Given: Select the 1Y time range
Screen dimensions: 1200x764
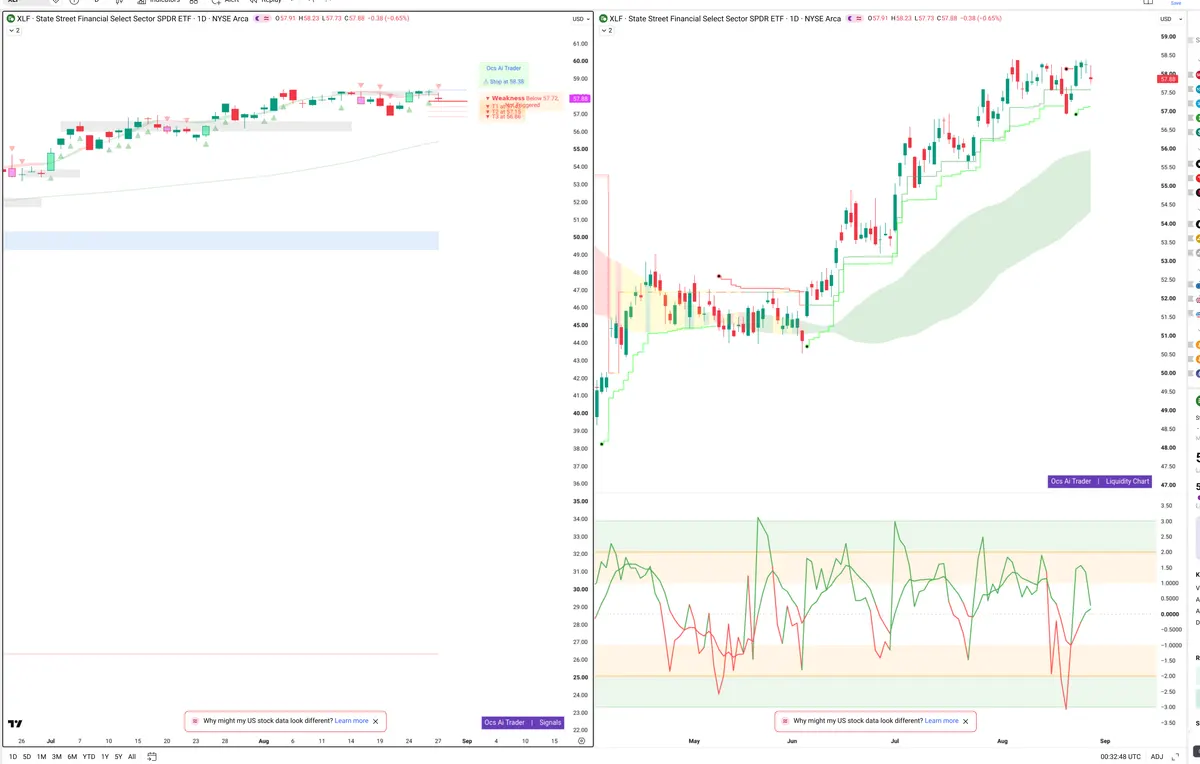Looking at the screenshot, I should coord(105,757).
